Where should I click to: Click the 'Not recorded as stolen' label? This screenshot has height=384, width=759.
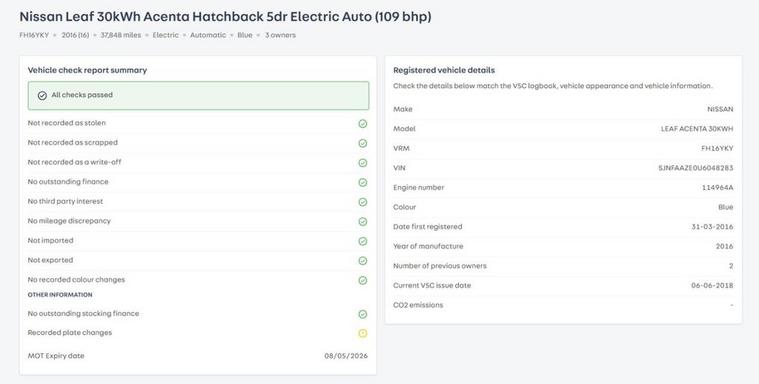click(x=66, y=123)
